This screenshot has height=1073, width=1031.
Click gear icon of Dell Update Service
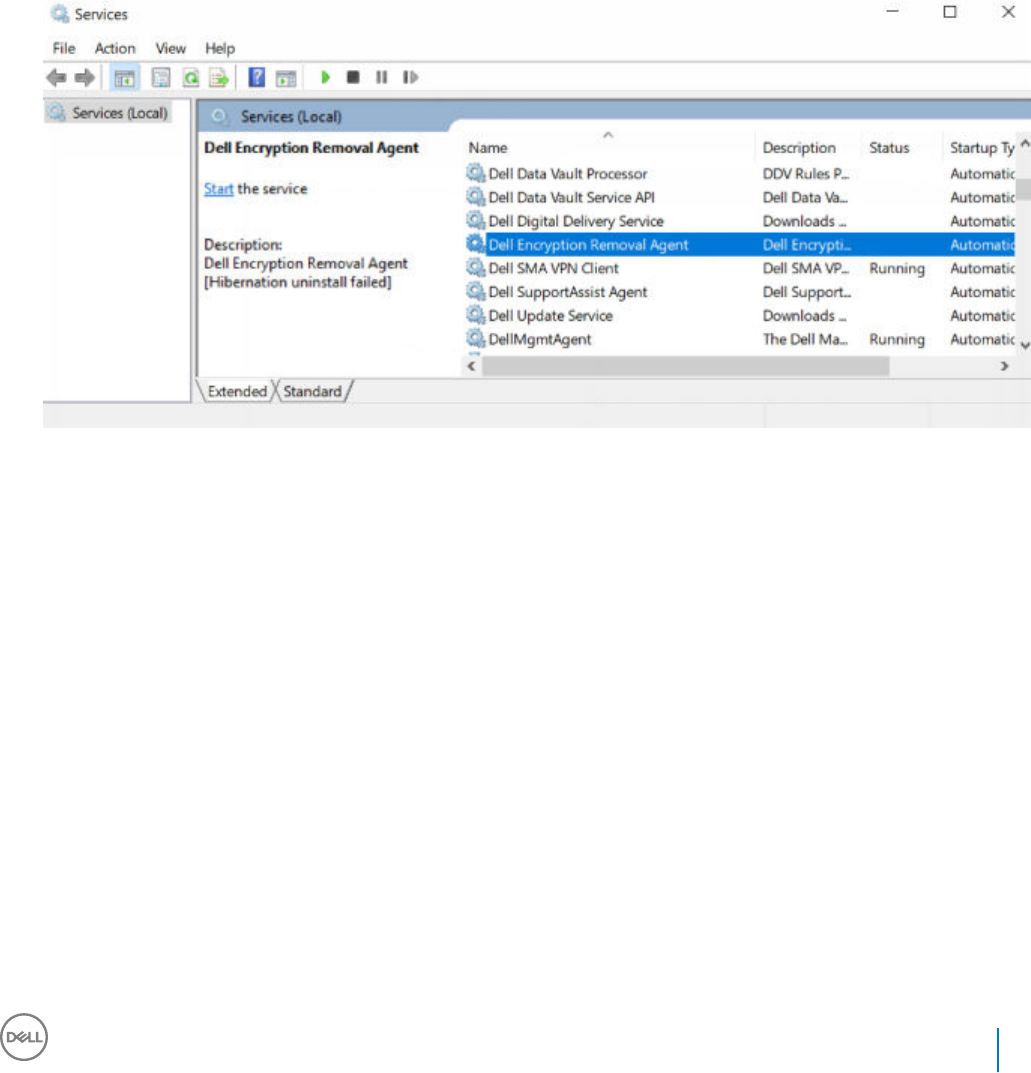[x=475, y=315]
